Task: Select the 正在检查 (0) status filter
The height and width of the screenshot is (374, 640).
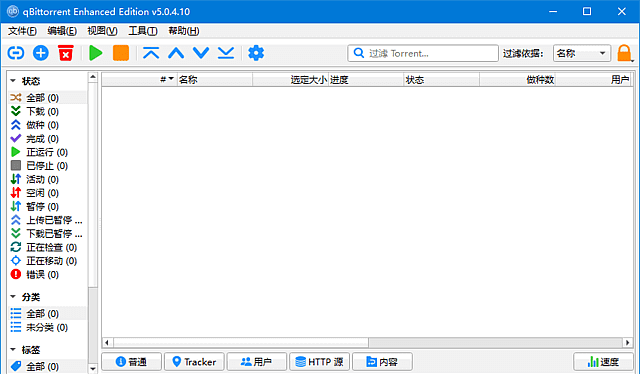Action: (47, 247)
